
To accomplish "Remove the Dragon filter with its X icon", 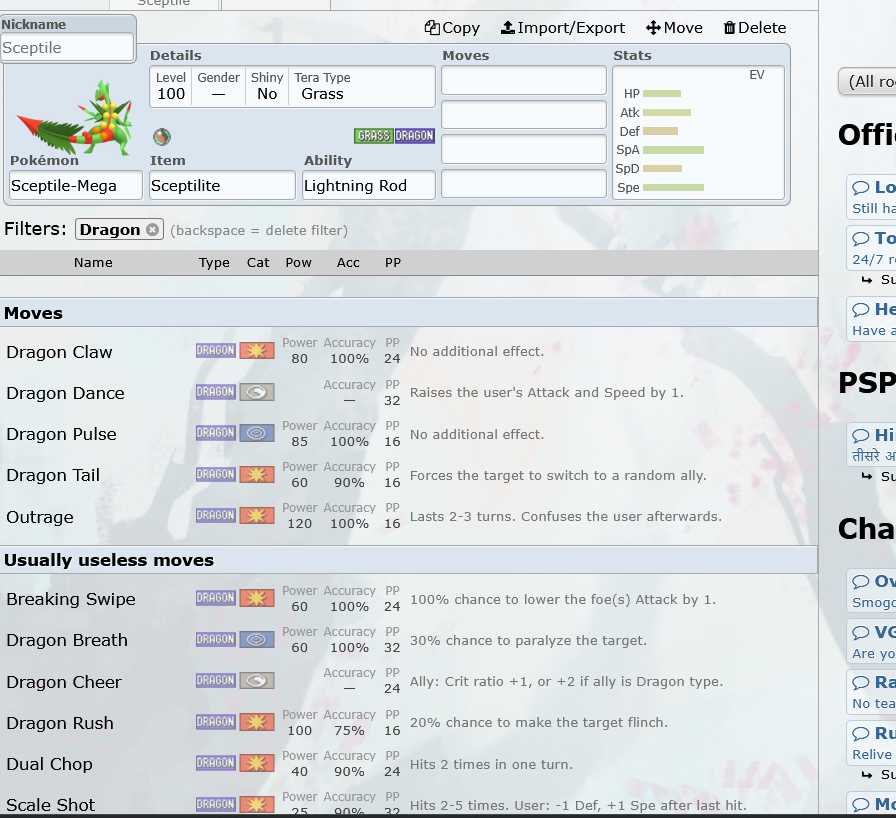I will pos(152,229).
